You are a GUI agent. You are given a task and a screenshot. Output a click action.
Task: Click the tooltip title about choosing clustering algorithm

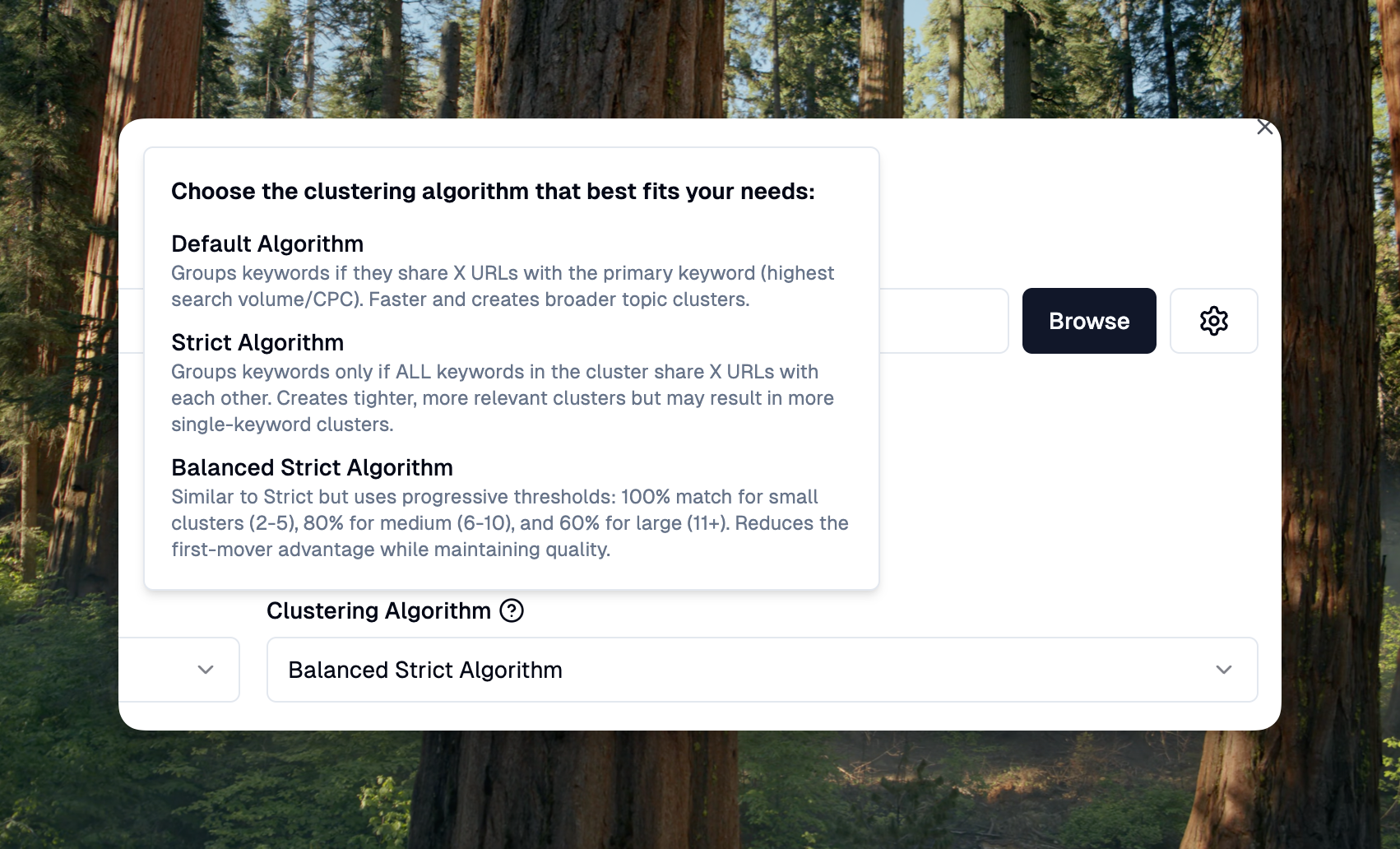[x=493, y=191]
